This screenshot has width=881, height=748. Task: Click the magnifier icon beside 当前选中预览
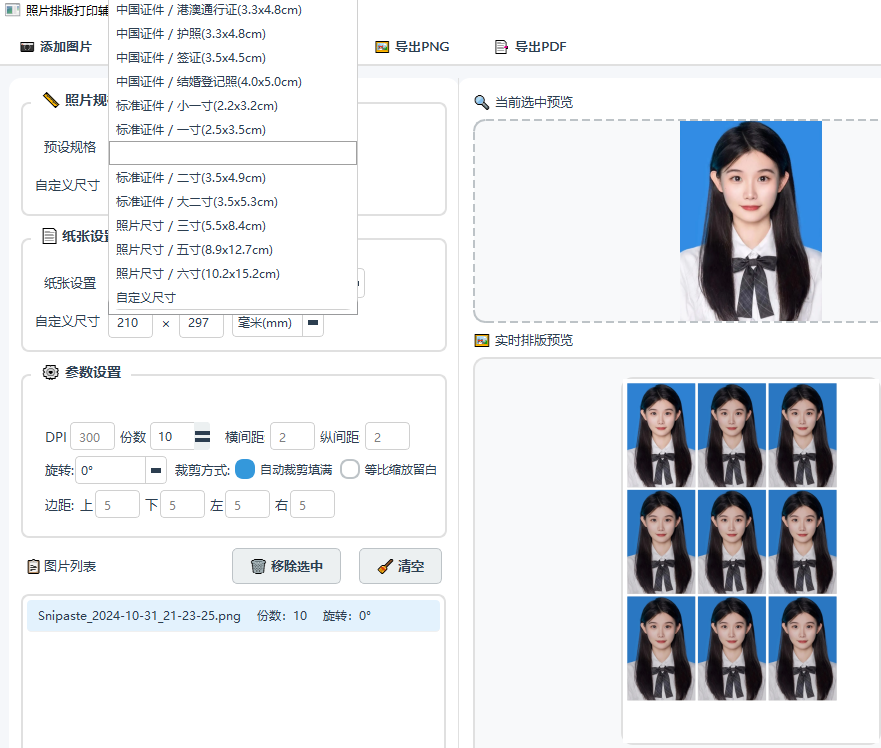[482, 102]
